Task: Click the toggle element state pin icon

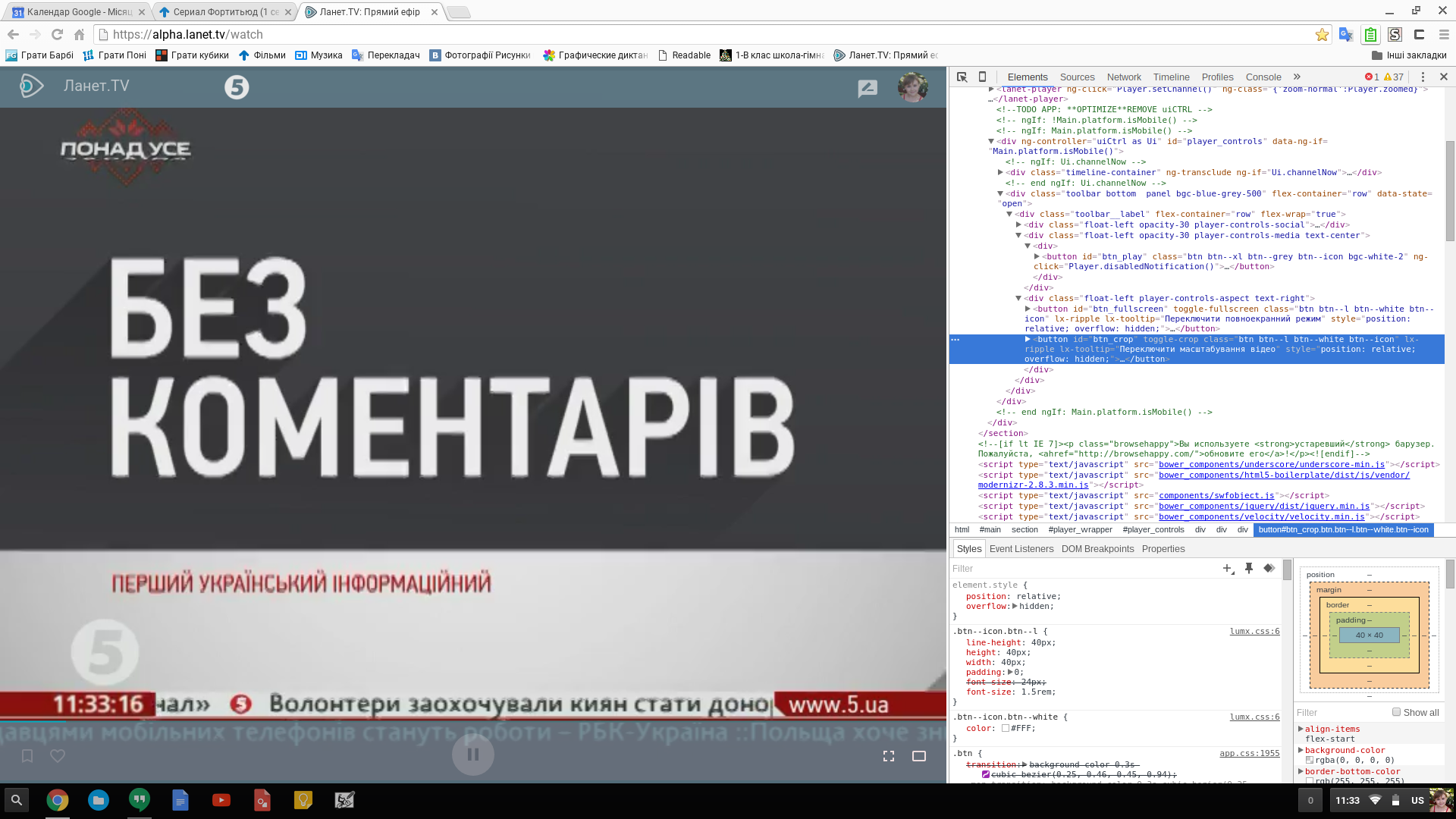Action: pyautogui.click(x=1249, y=568)
